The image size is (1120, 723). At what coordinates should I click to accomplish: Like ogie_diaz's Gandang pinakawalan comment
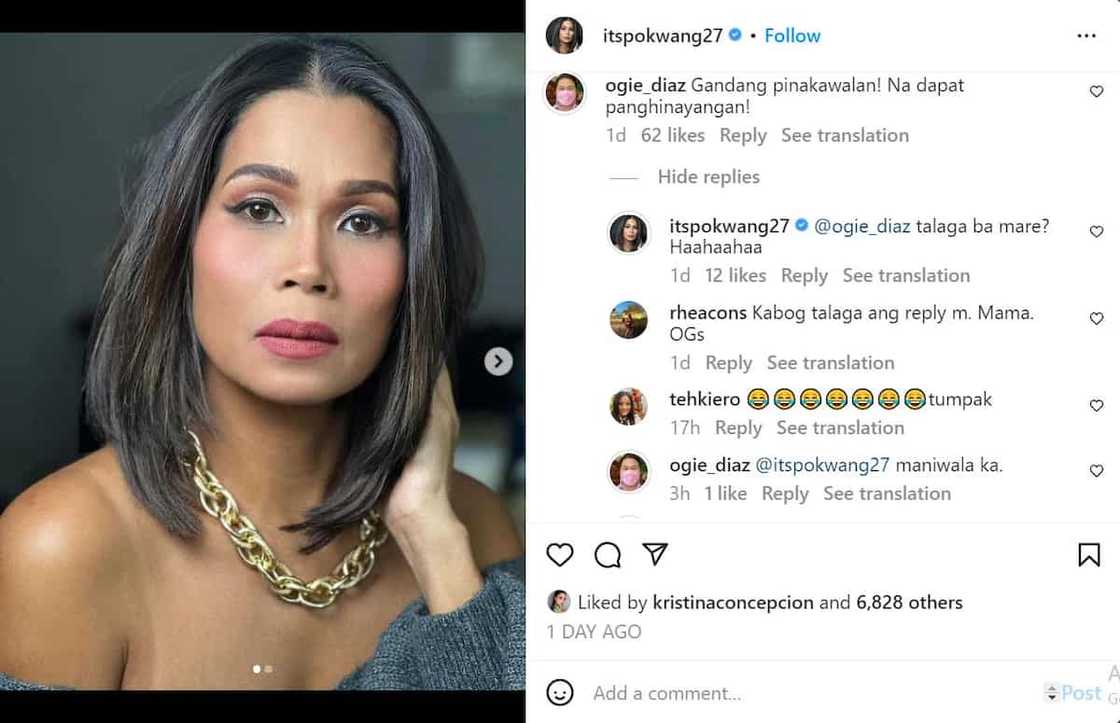tap(1096, 91)
